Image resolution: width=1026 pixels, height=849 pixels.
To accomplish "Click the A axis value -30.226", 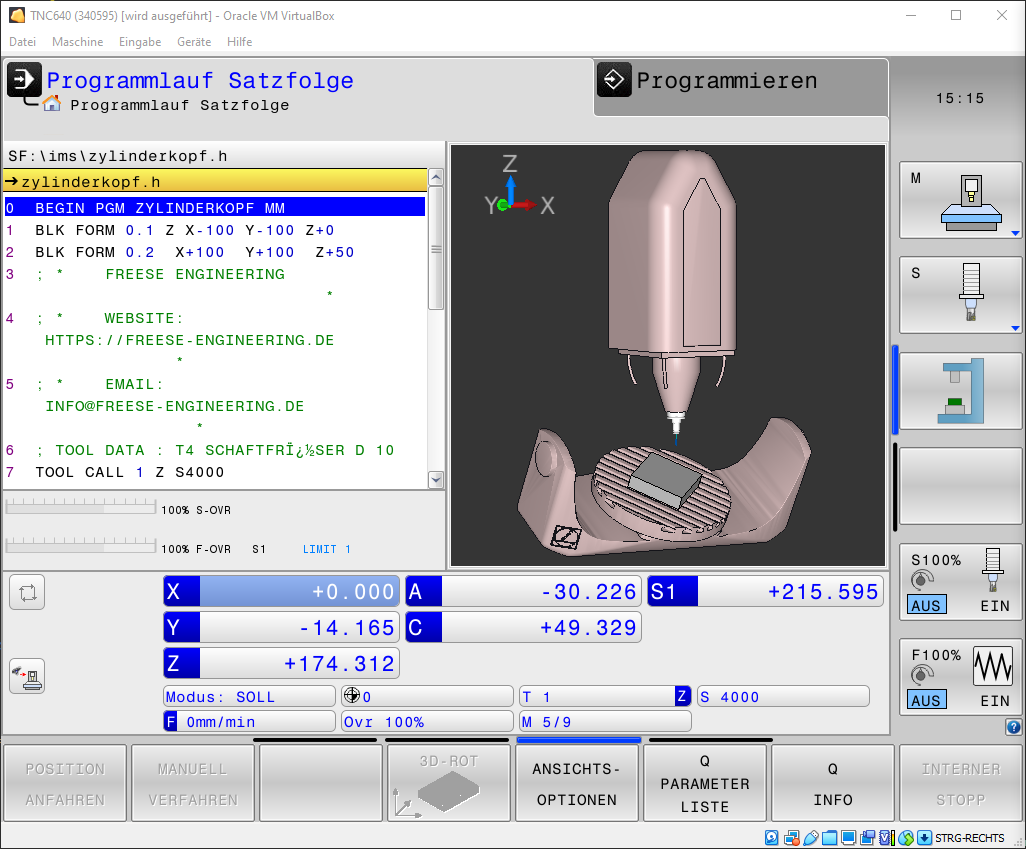I will click(x=588, y=592).
